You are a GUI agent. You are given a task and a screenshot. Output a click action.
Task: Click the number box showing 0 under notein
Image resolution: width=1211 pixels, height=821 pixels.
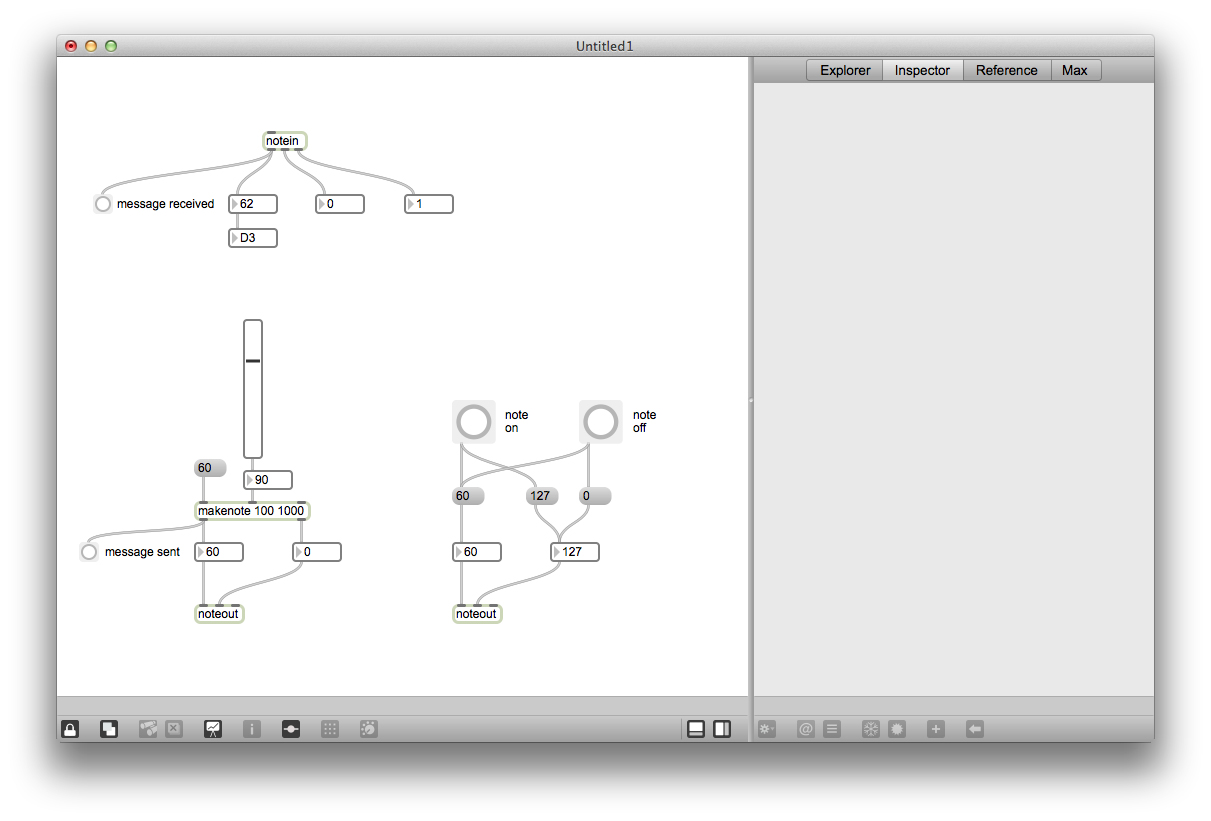click(x=340, y=204)
